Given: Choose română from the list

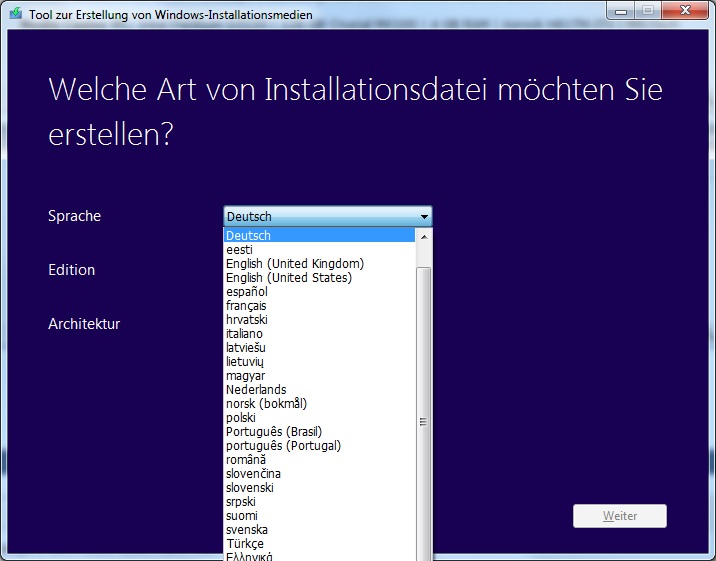Looking at the screenshot, I should pyautogui.click(x=320, y=460).
